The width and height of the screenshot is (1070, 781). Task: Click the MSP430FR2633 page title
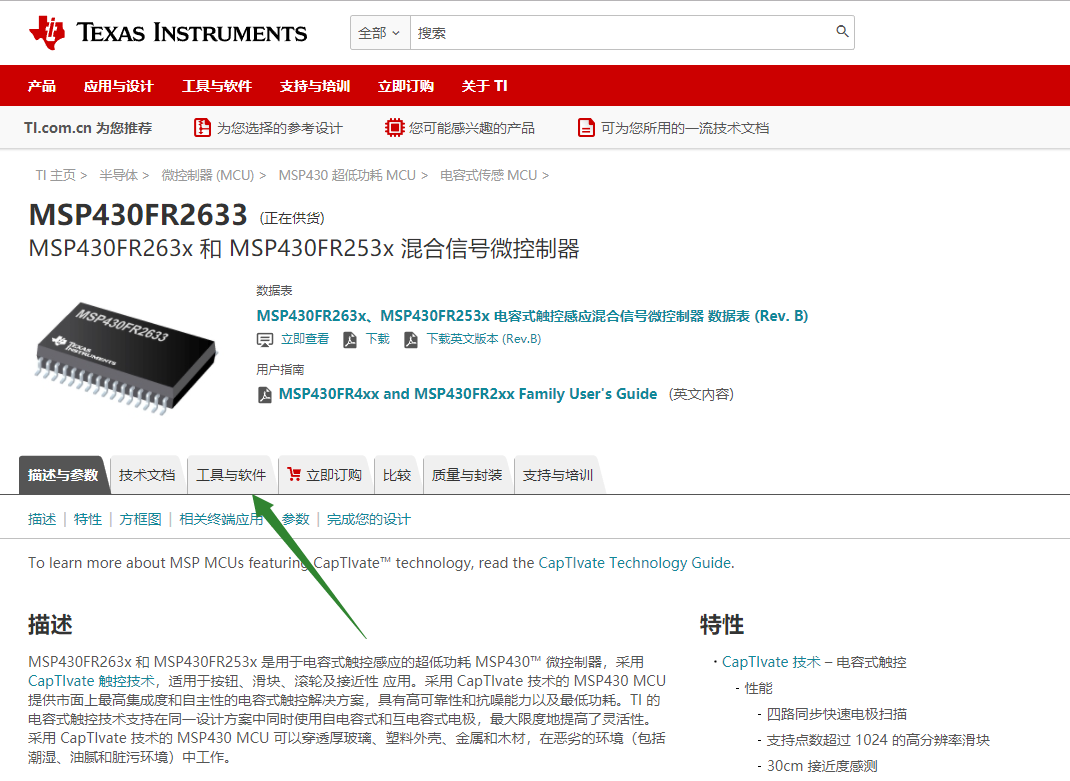tap(138, 215)
